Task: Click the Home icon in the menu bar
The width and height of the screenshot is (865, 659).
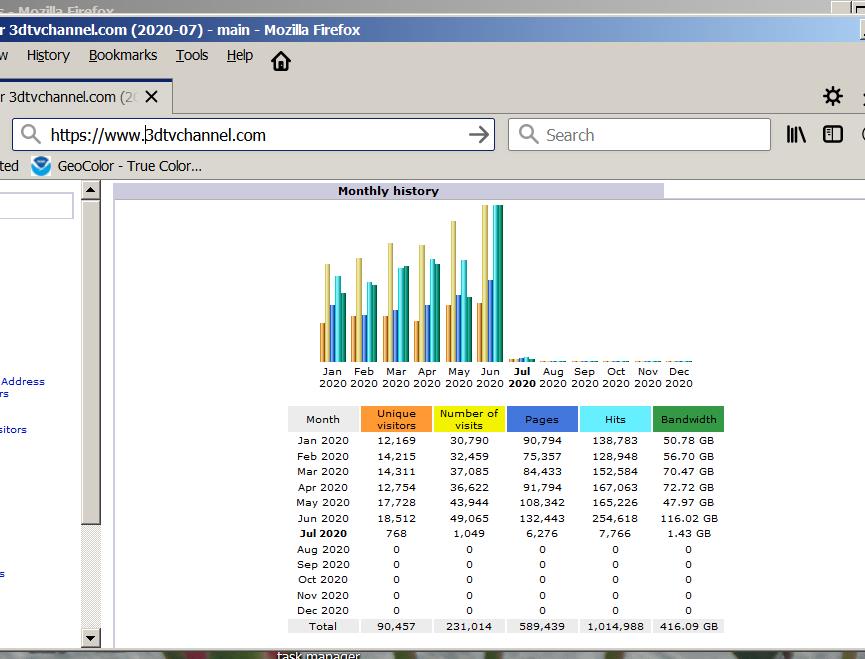Action: 281,61
